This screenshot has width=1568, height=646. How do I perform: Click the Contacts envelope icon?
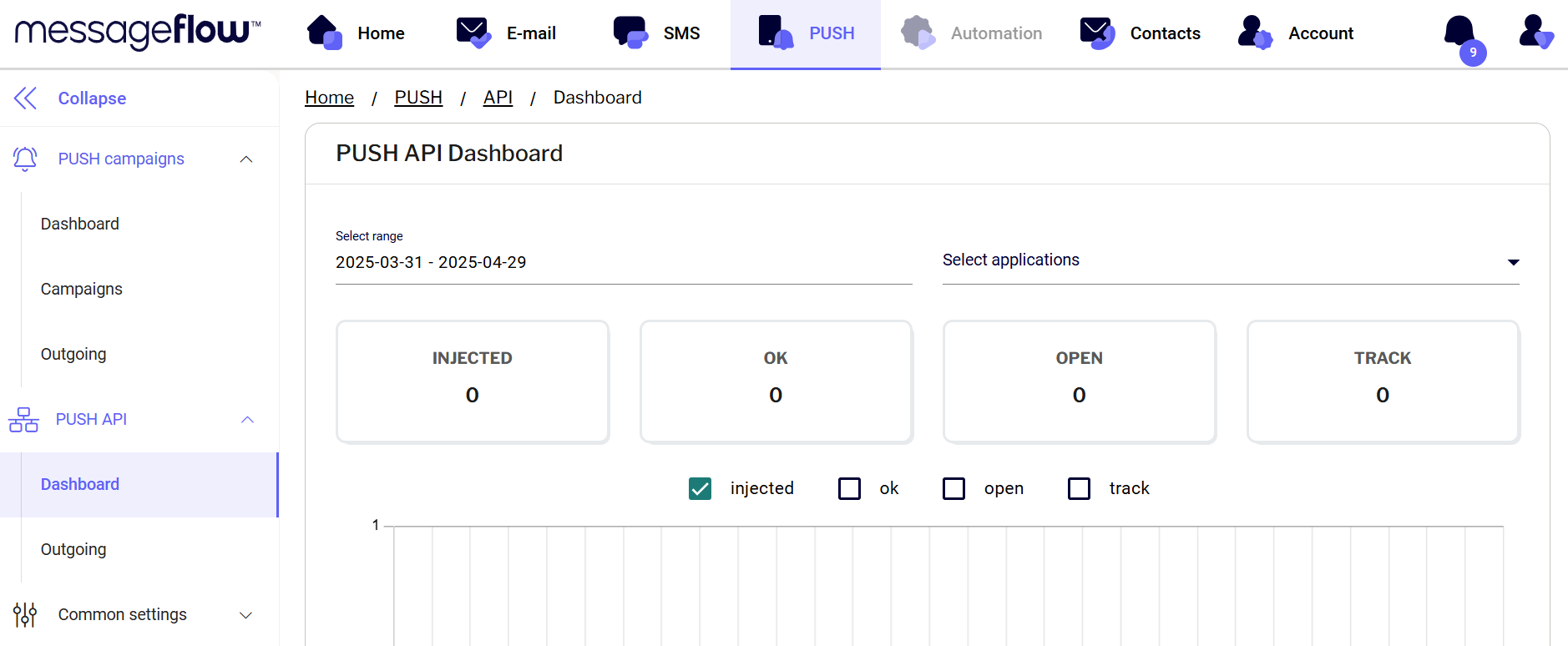coord(1097,33)
